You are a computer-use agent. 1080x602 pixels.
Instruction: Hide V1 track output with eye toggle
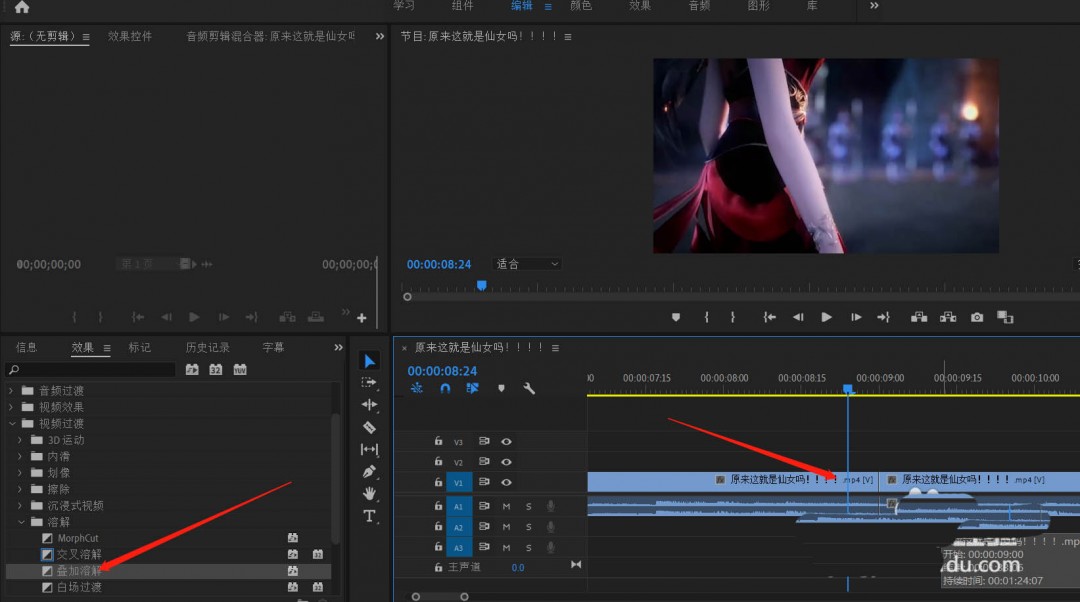pos(506,481)
